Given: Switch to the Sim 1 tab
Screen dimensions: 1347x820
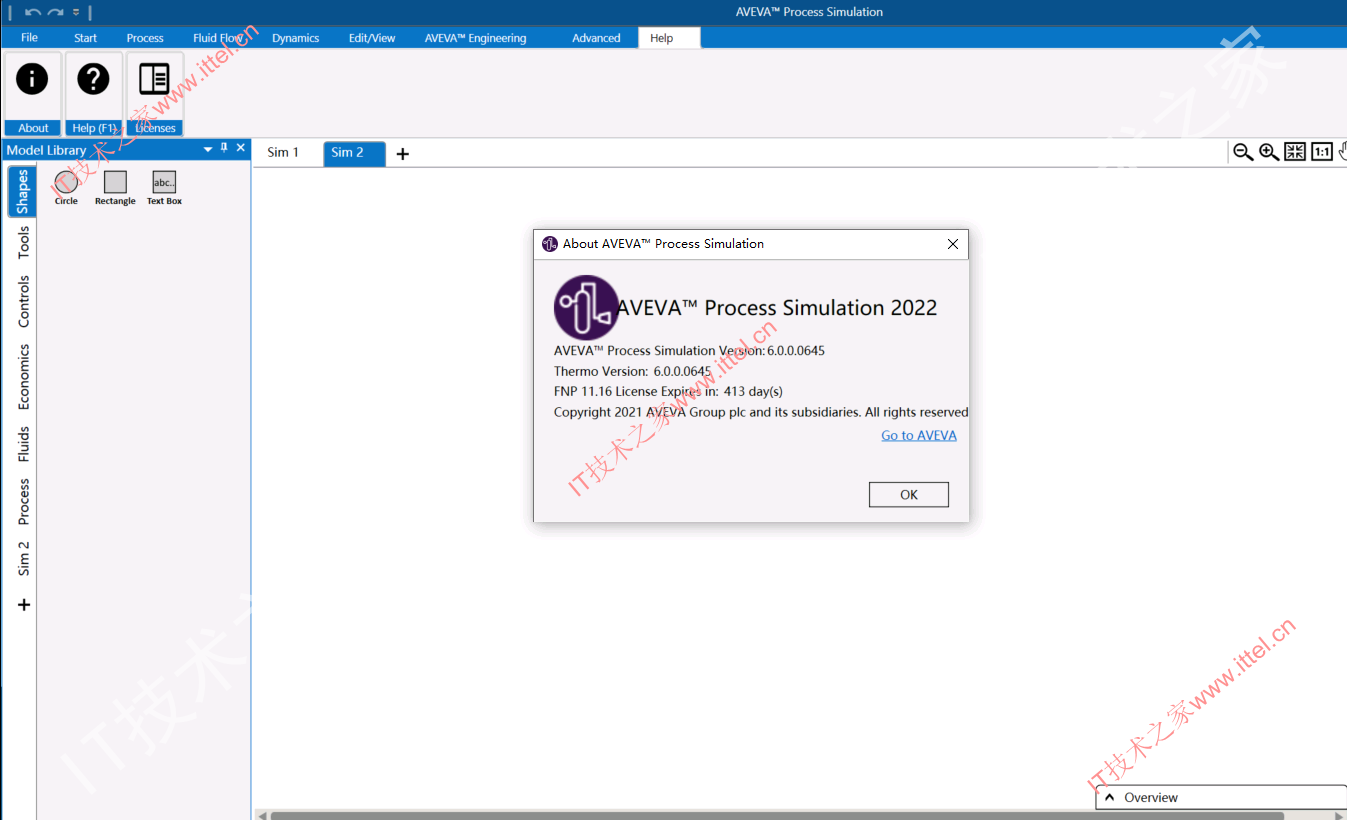Looking at the screenshot, I should coord(283,153).
